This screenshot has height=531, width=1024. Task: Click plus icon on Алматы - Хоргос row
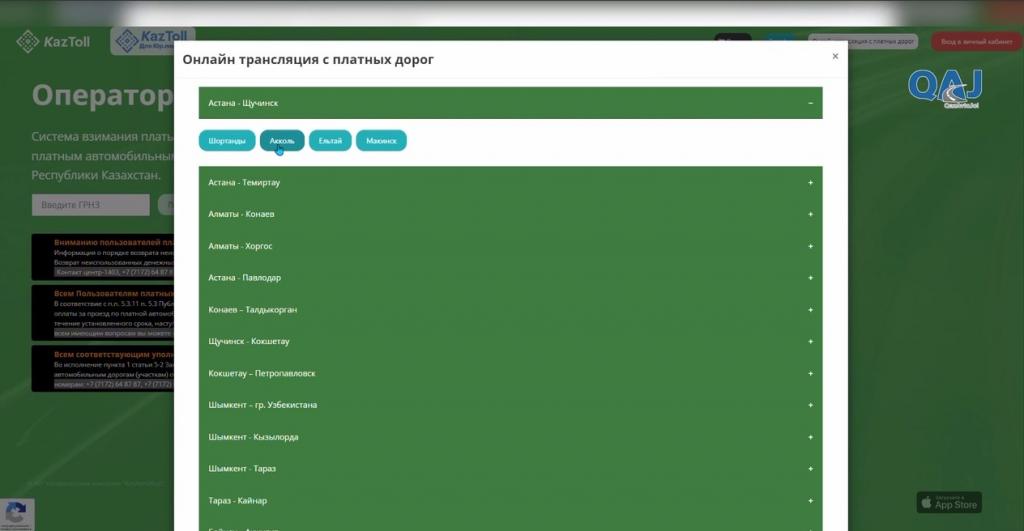(810, 246)
